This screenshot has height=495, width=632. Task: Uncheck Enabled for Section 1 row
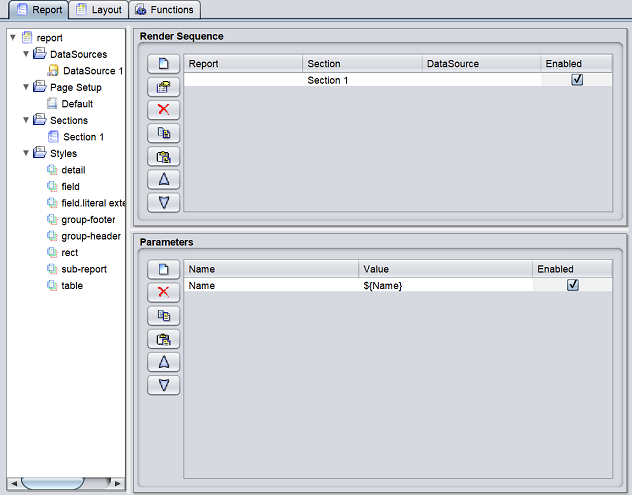tap(577, 80)
